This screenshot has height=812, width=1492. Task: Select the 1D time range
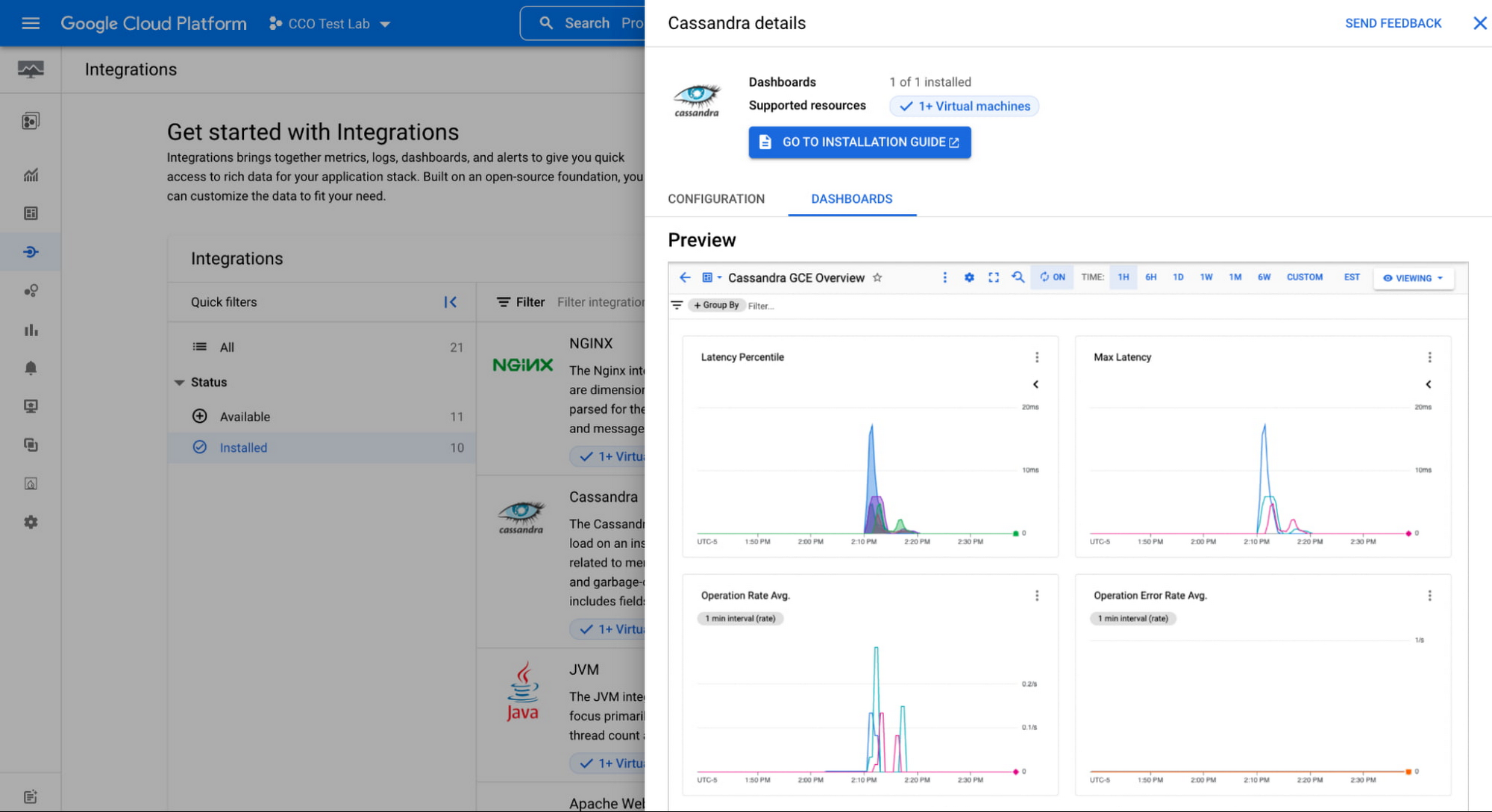(1178, 277)
